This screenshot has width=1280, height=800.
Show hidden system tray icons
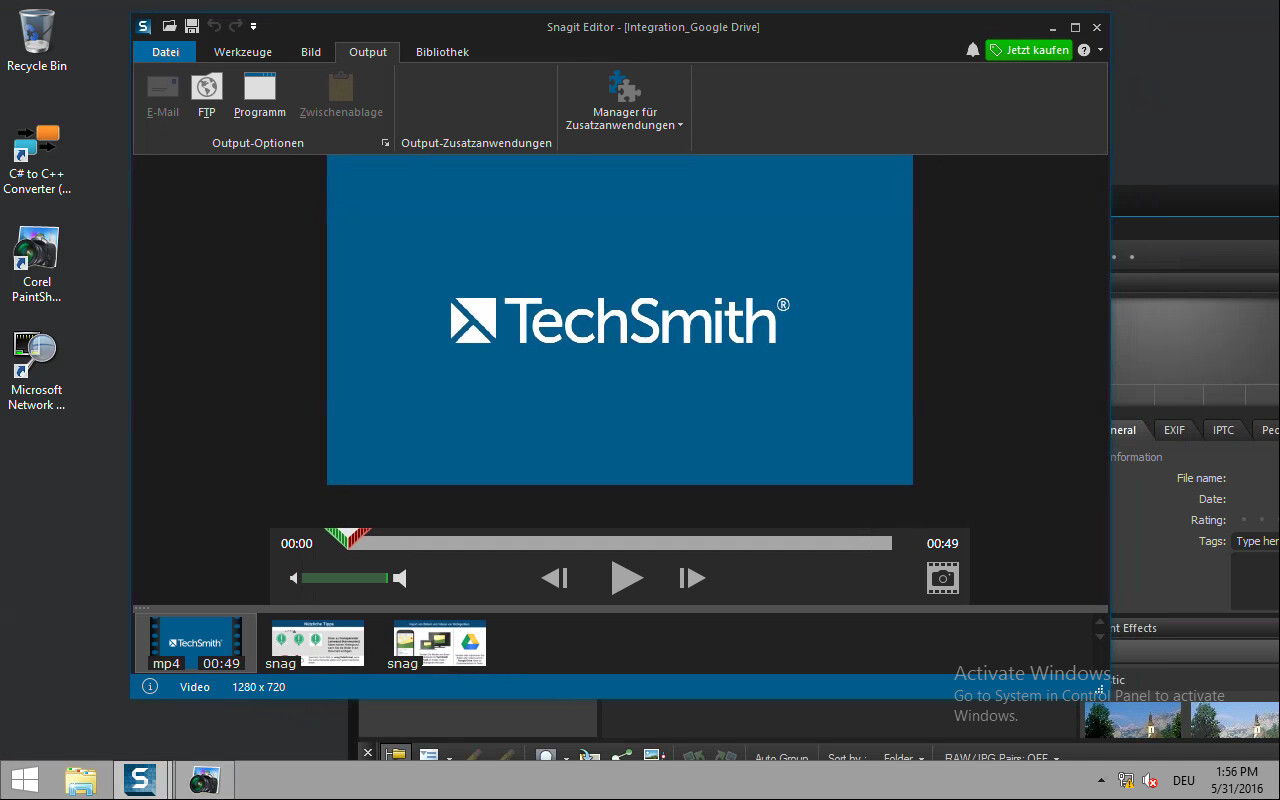coord(1102,781)
